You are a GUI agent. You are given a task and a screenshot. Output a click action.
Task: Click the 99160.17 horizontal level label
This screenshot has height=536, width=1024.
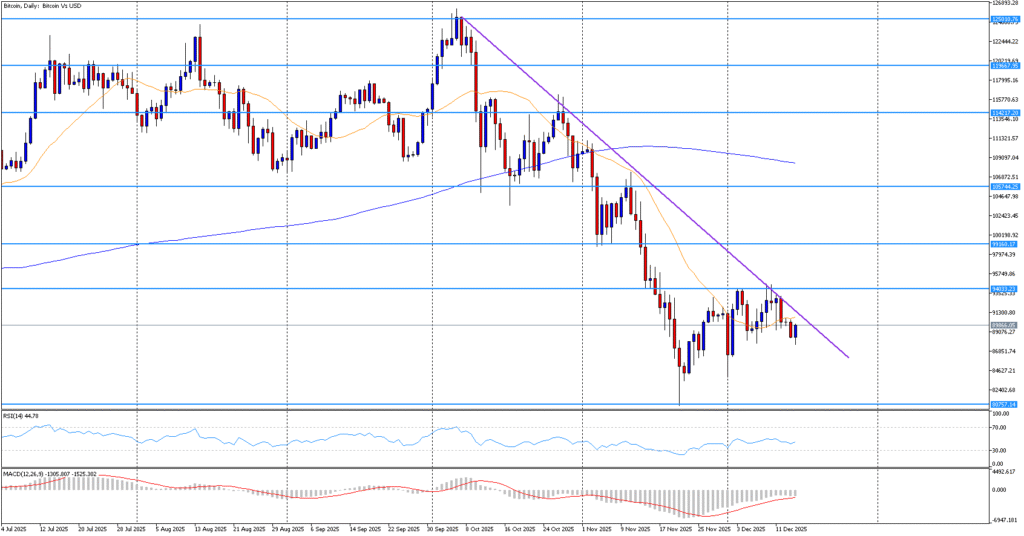(x=1004, y=243)
